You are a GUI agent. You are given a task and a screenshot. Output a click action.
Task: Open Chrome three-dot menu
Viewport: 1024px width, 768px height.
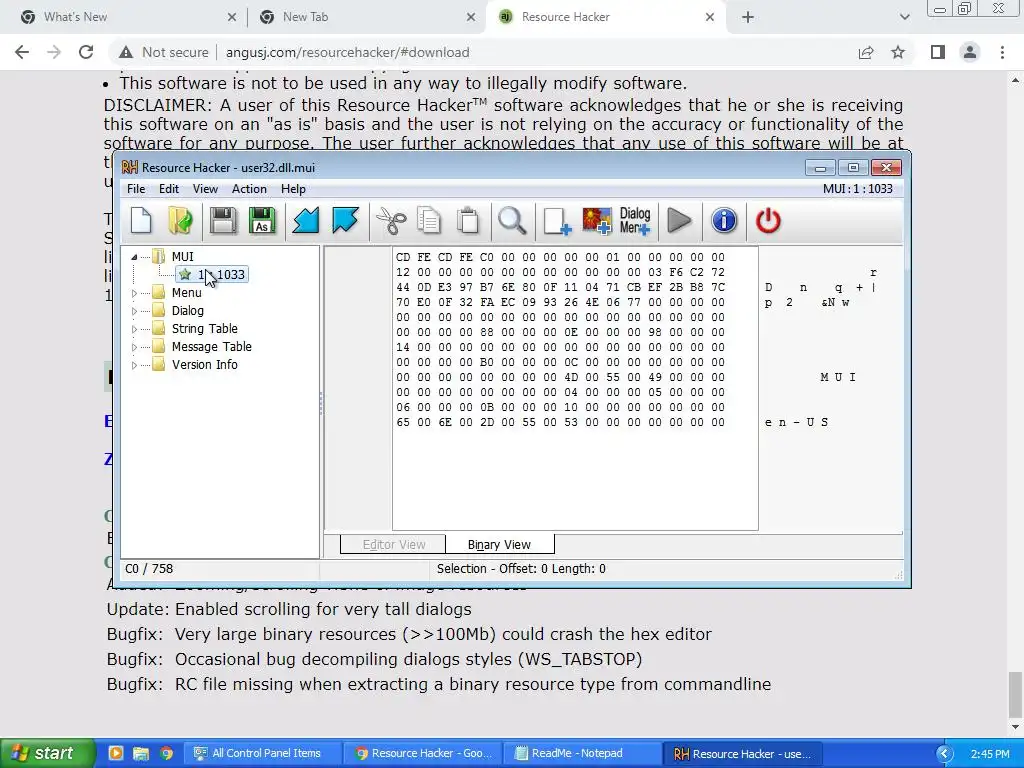[1002, 52]
